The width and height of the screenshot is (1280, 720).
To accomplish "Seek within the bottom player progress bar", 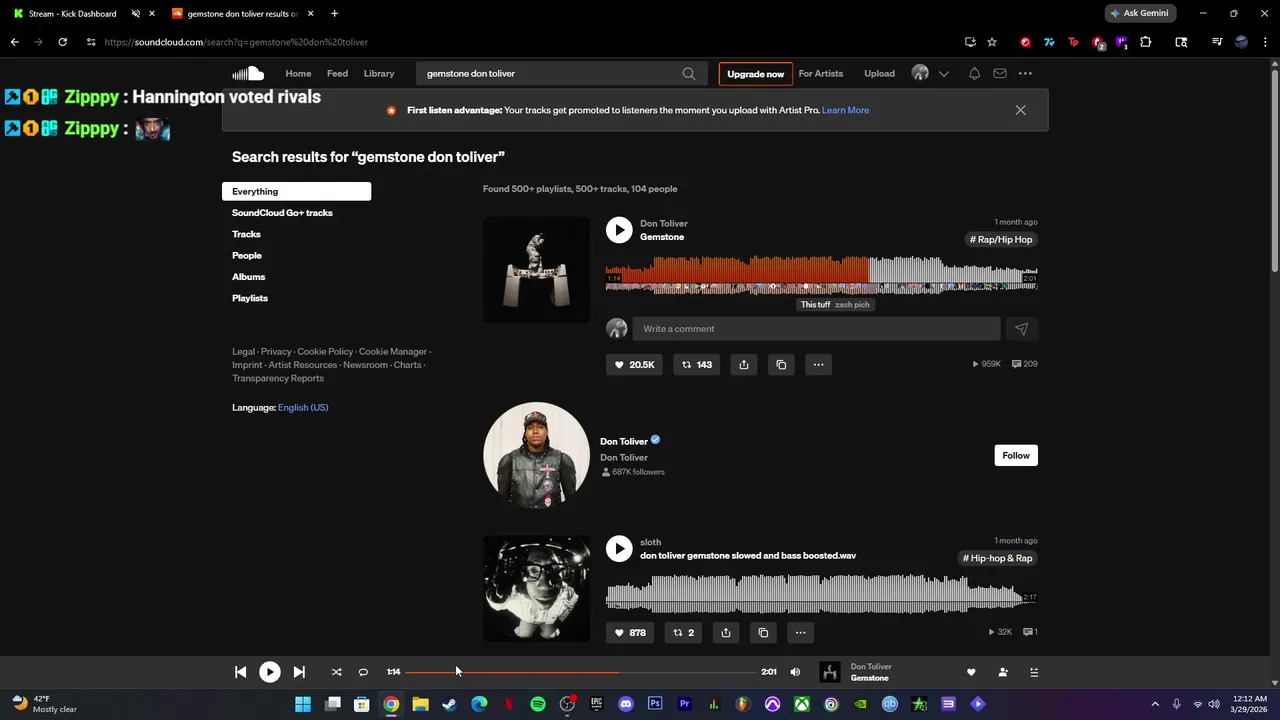I will [x=580, y=672].
